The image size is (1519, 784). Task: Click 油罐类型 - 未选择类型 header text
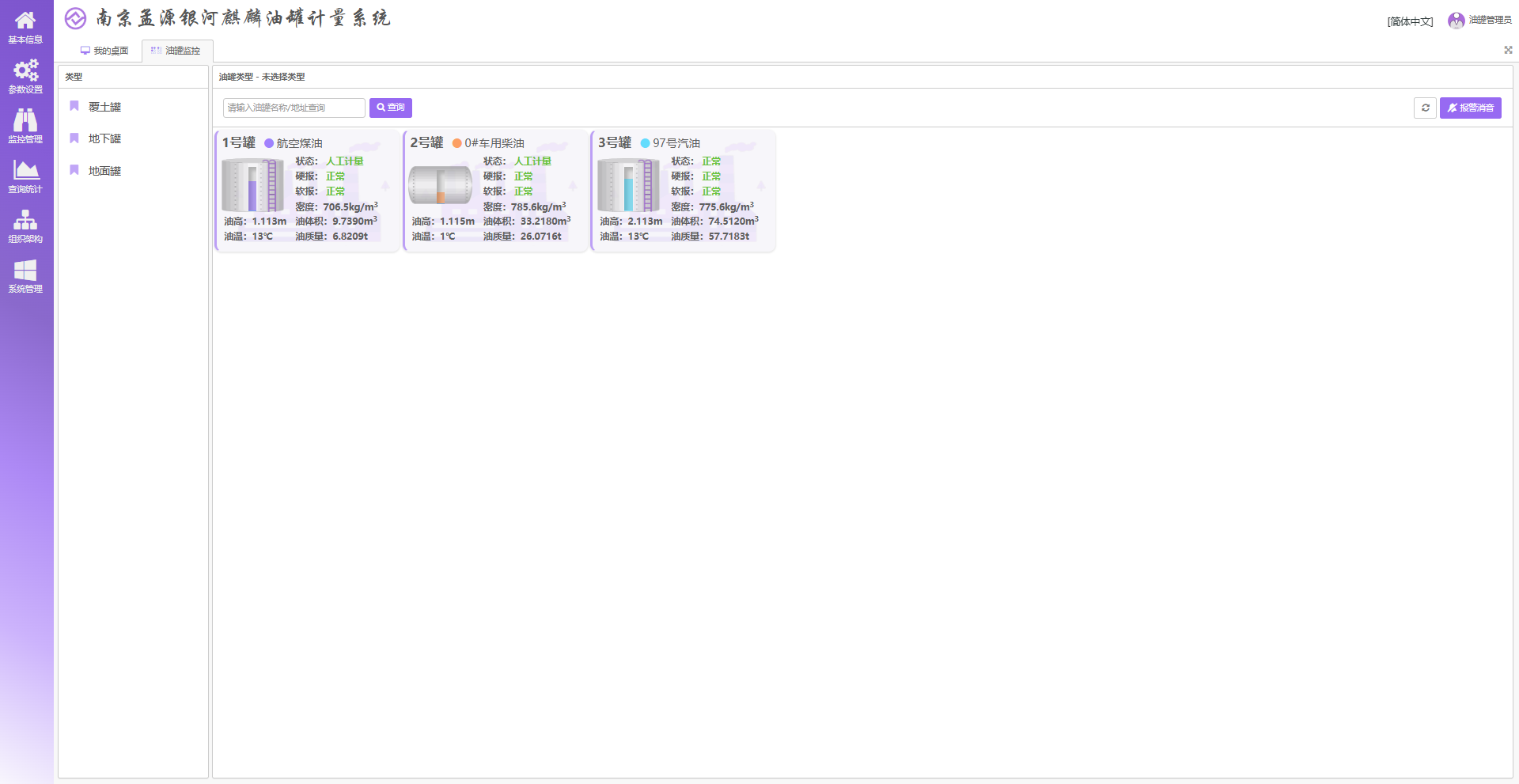tap(262, 77)
